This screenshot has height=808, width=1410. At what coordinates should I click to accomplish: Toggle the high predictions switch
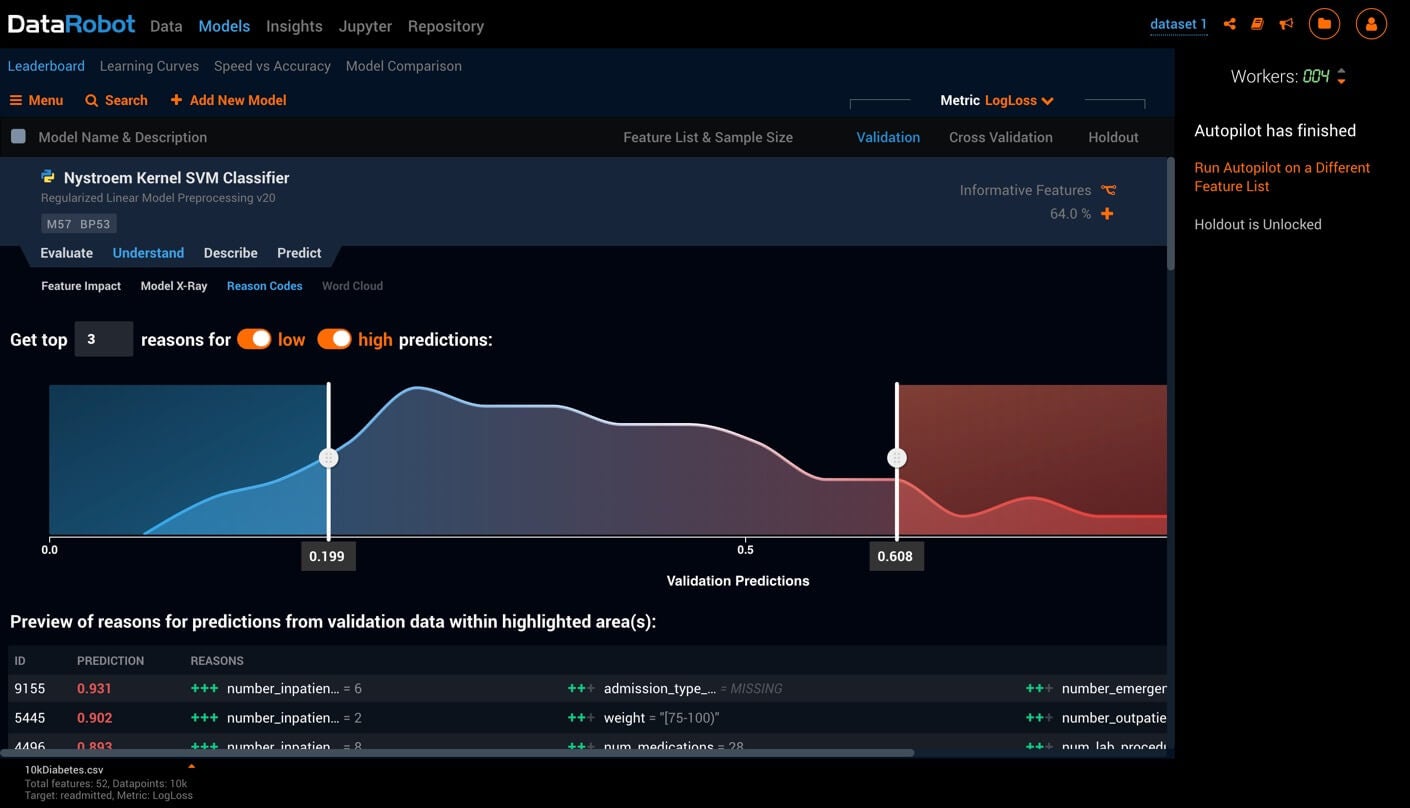coord(334,340)
